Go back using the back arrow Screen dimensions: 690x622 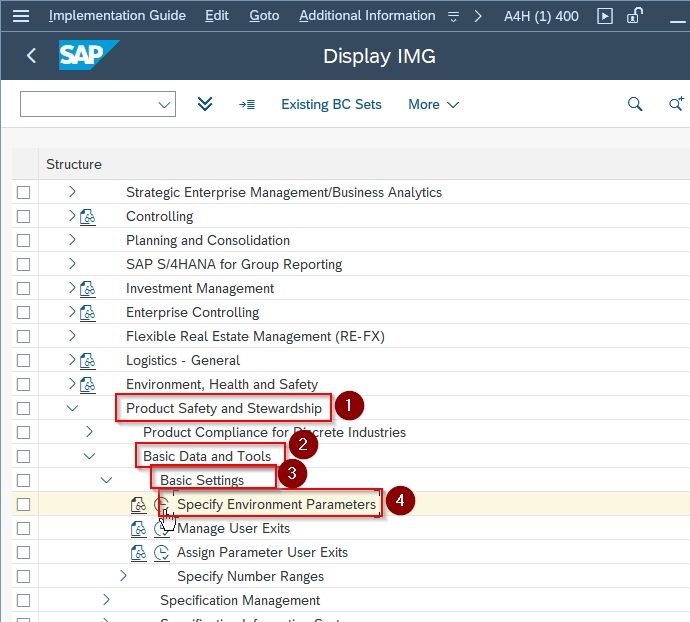pyautogui.click(x=31, y=55)
